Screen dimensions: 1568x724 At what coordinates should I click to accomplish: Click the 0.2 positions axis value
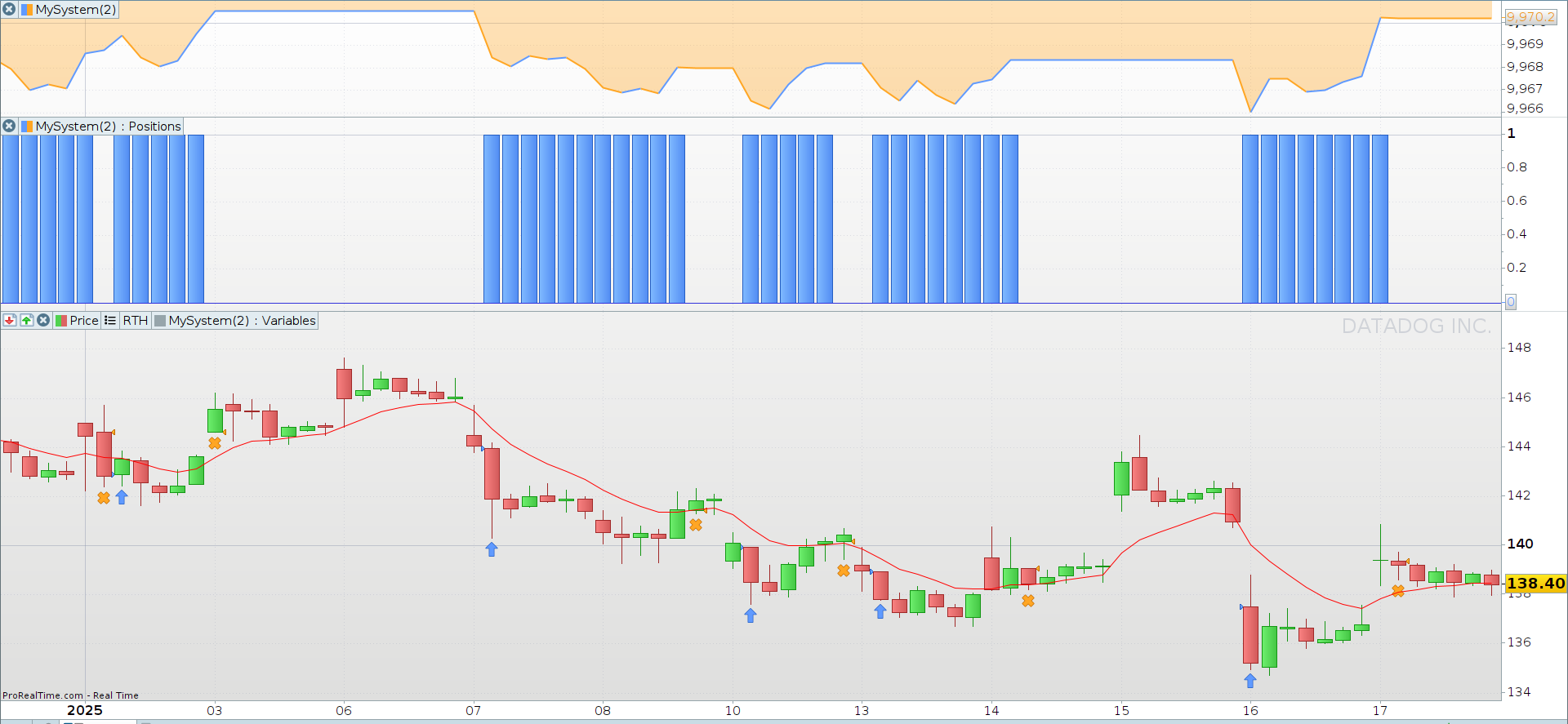(1517, 267)
